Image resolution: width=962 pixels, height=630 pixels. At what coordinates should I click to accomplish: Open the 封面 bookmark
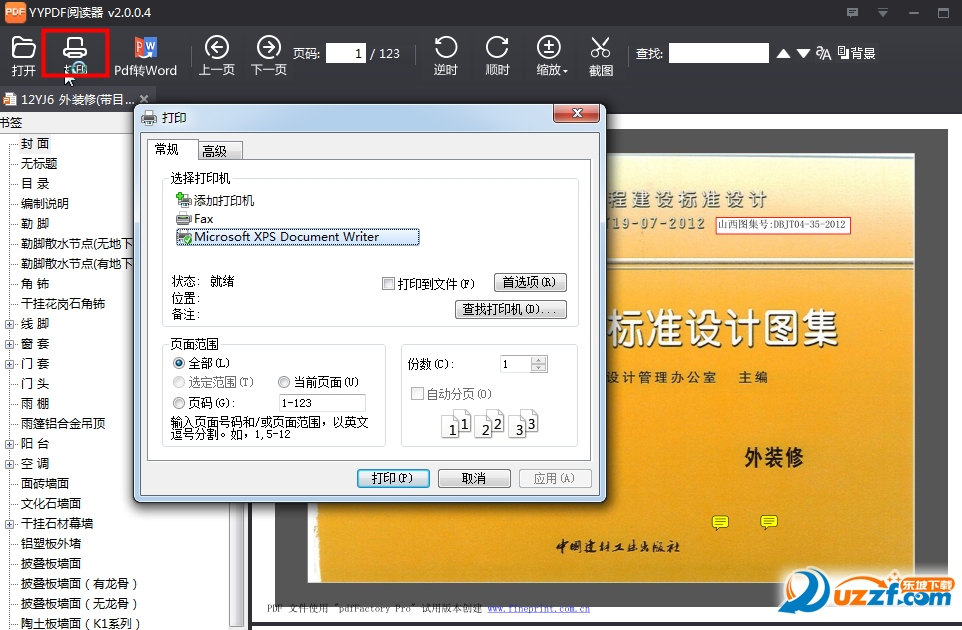[35, 144]
